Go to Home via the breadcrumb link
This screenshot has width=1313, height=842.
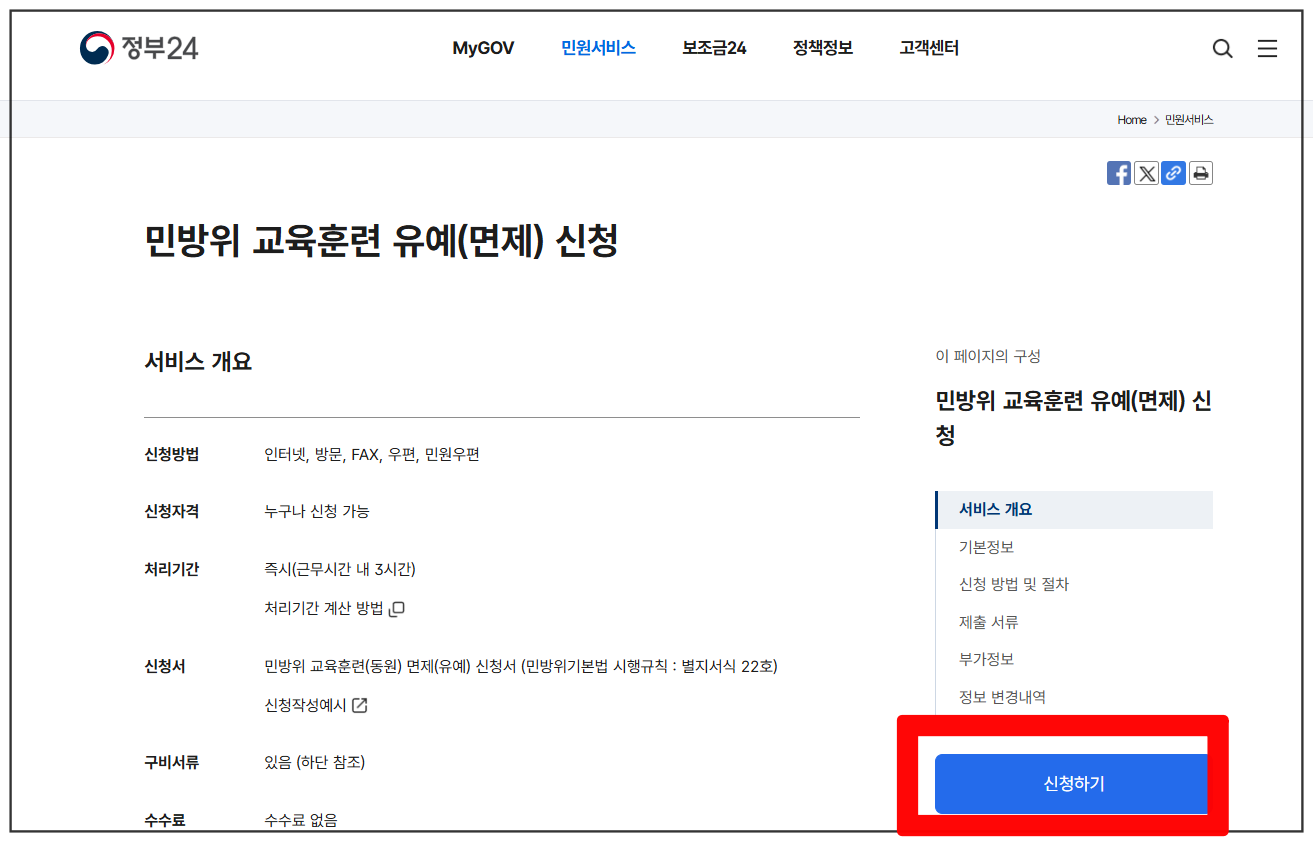(1131, 119)
